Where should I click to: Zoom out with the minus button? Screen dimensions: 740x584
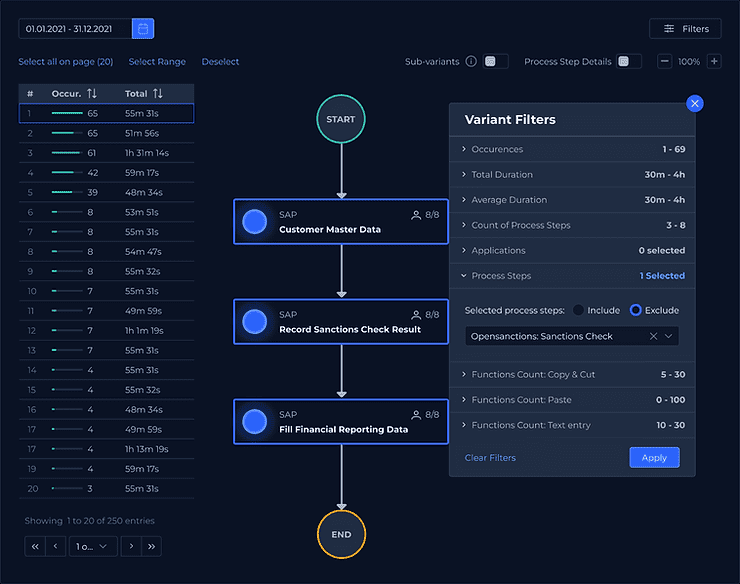click(665, 62)
